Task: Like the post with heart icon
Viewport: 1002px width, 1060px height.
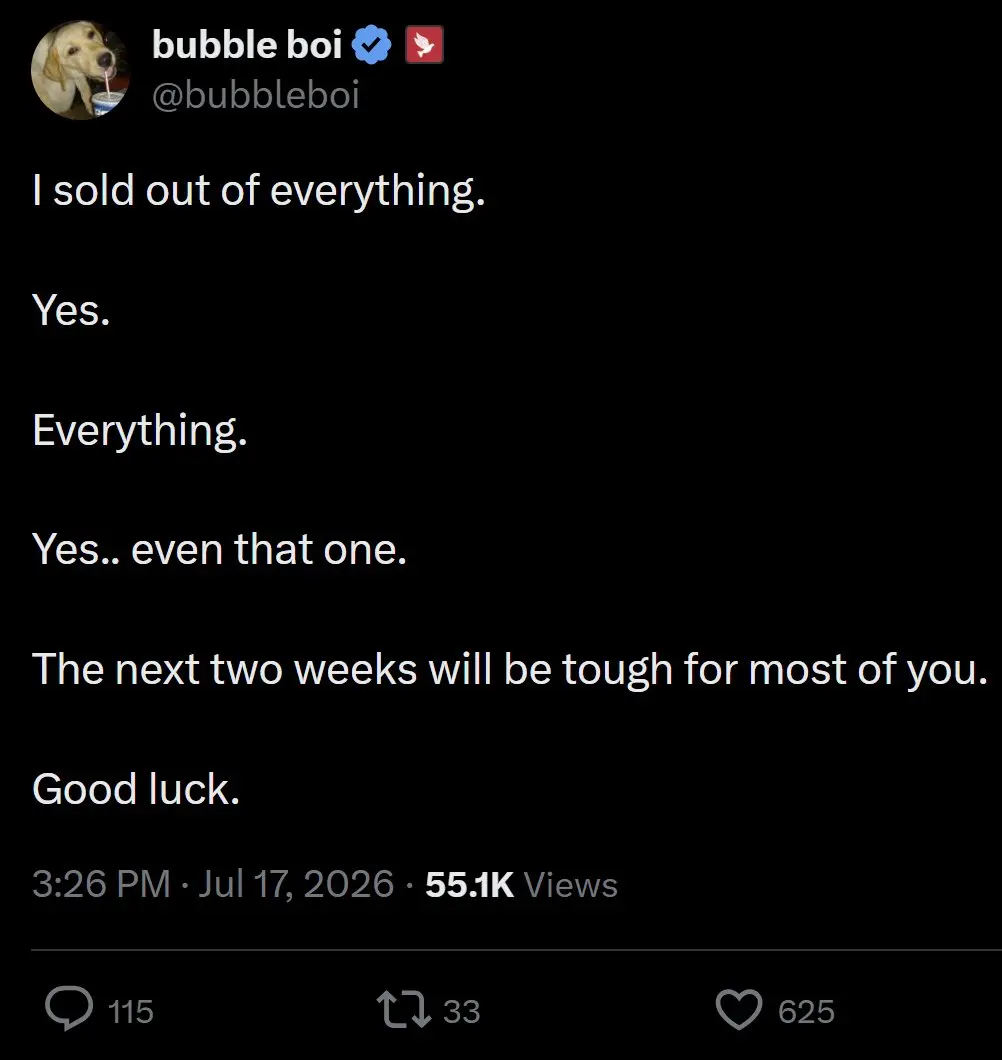Action: coord(739,1009)
